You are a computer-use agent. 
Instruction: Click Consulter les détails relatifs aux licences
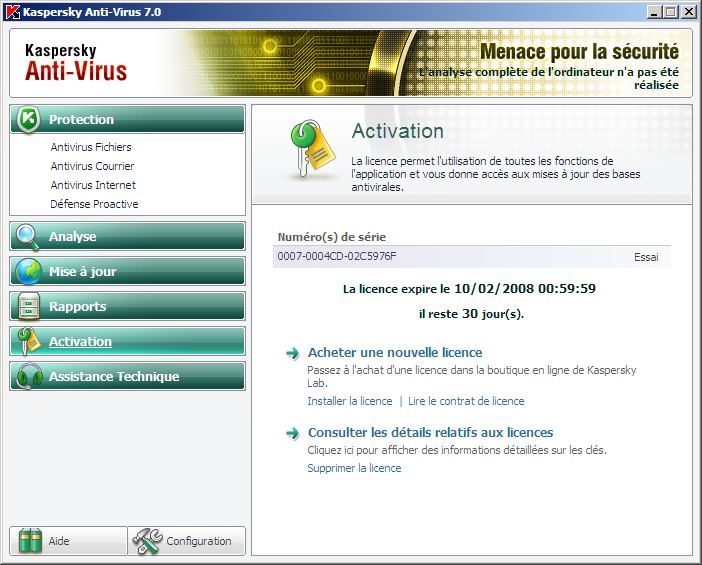430,433
